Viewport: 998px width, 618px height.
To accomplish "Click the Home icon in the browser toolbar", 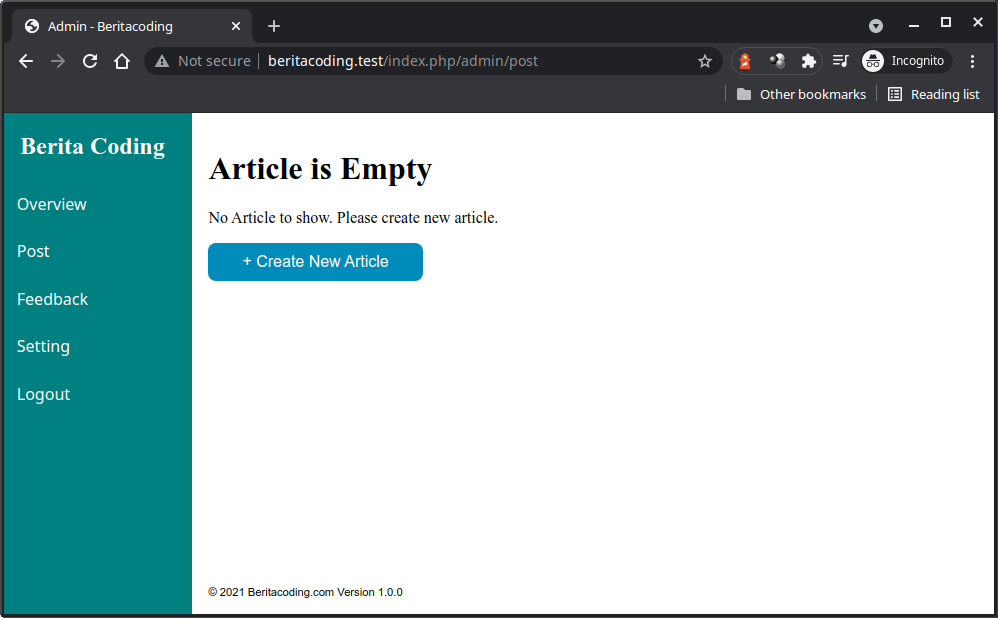I will pos(122,61).
